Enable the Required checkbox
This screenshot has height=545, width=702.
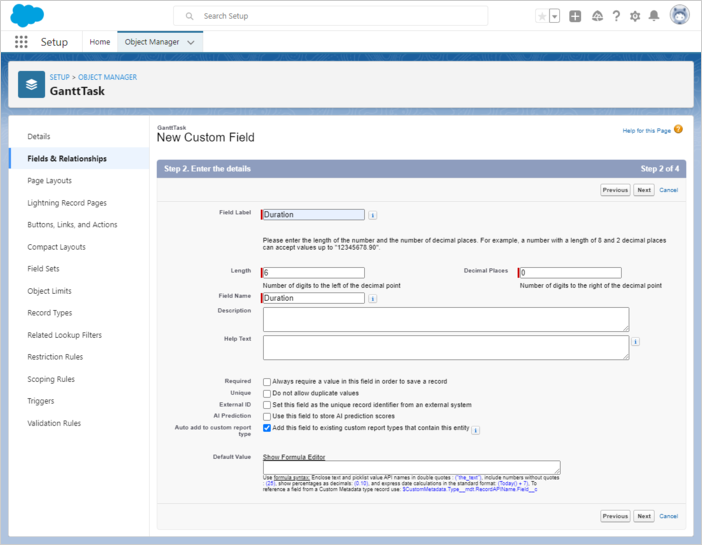click(267, 382)
